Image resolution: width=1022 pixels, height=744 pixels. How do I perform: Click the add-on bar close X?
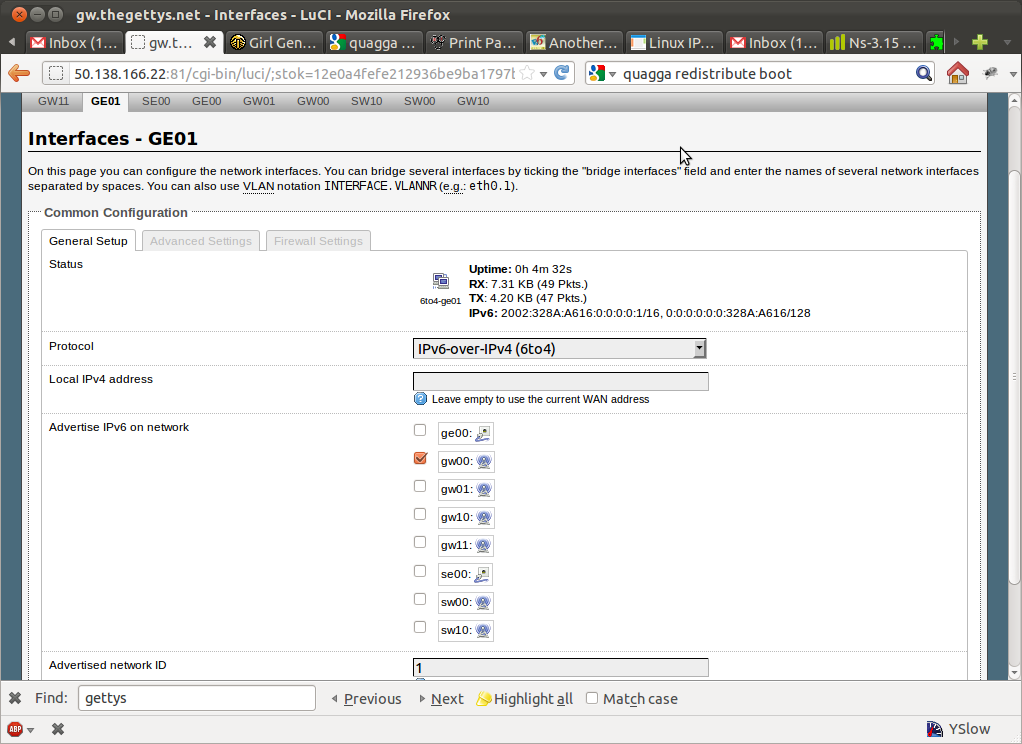58,729
